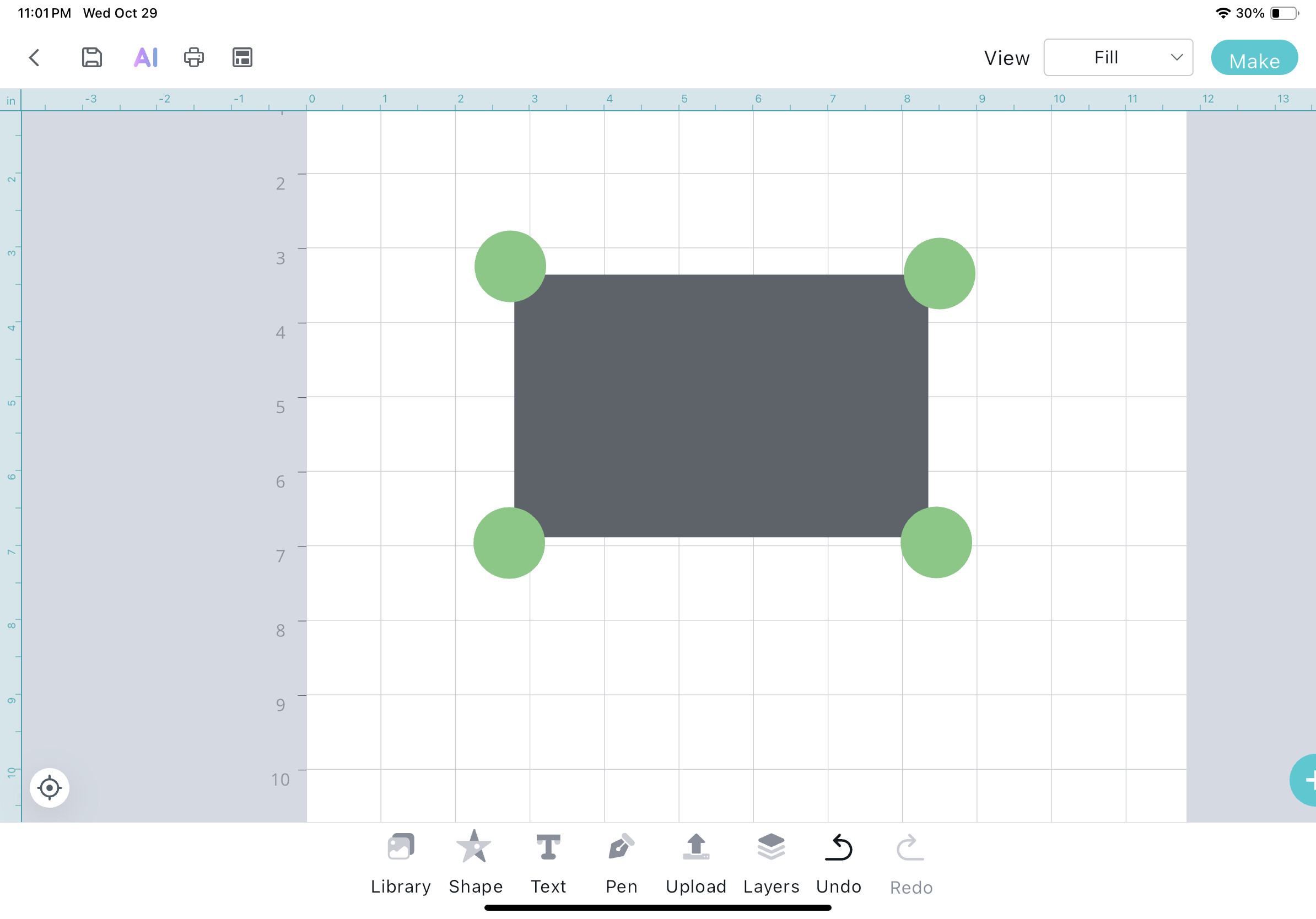Save the project with the disk icon
1316x919 pixels.
(91, 57)
